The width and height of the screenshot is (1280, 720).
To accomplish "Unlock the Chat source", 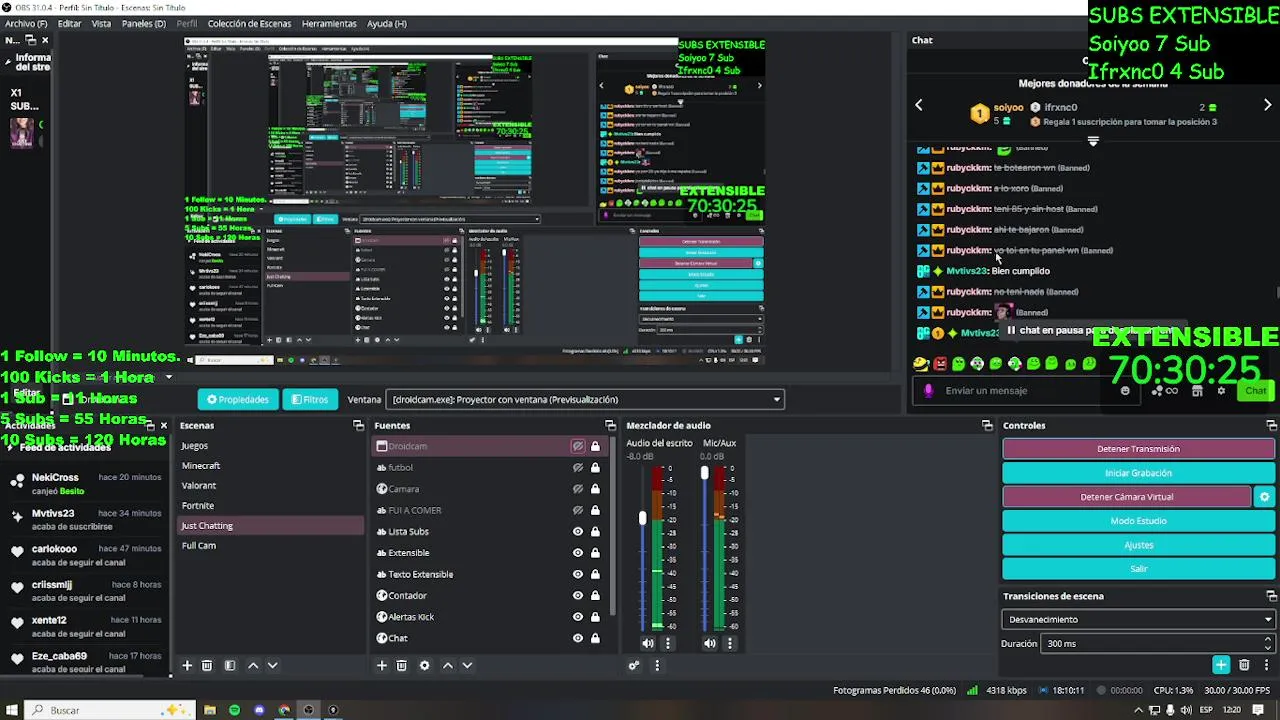I will pyautogui.click(x=595, y=638).
